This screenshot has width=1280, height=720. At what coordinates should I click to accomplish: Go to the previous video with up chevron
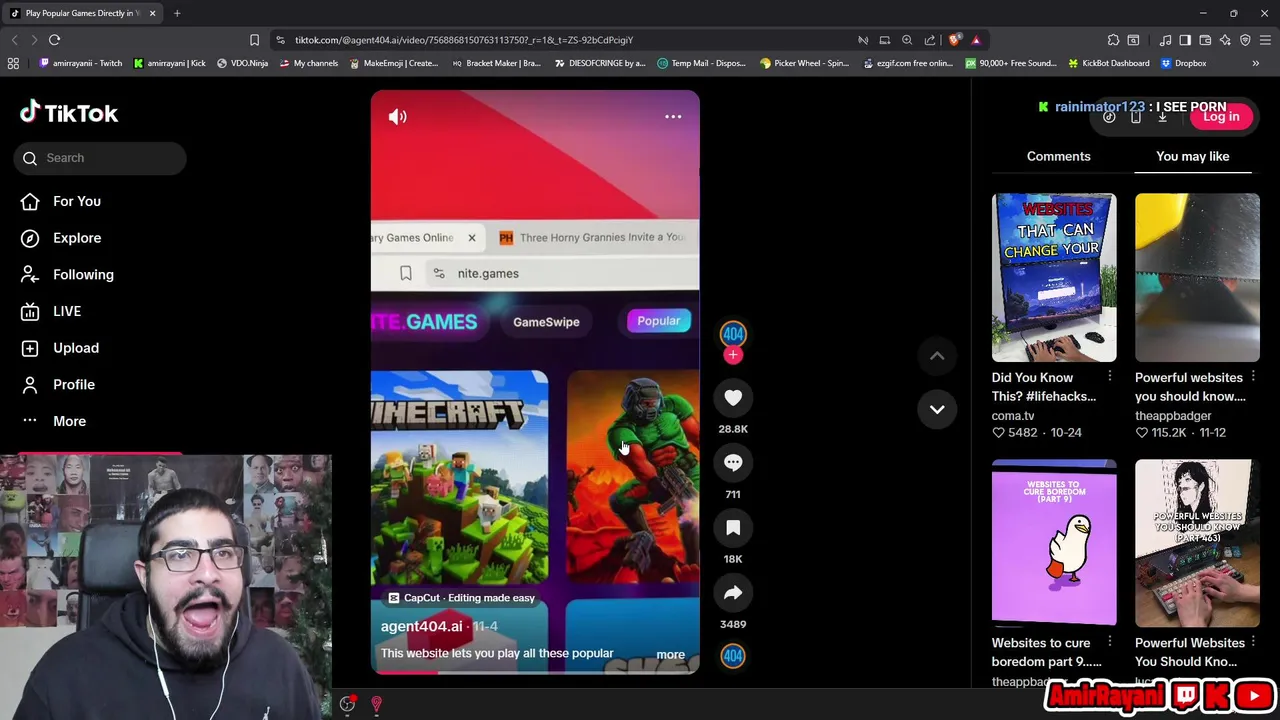[x=937, y=356]
